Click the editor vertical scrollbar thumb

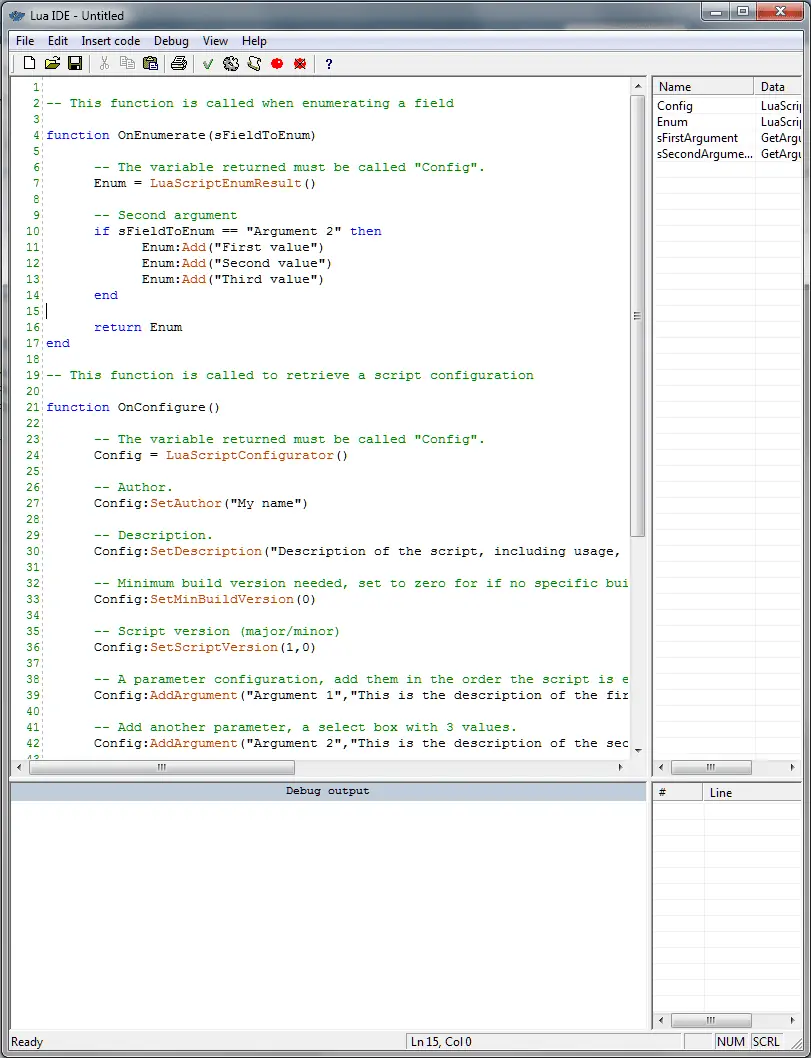click(638, 316)
